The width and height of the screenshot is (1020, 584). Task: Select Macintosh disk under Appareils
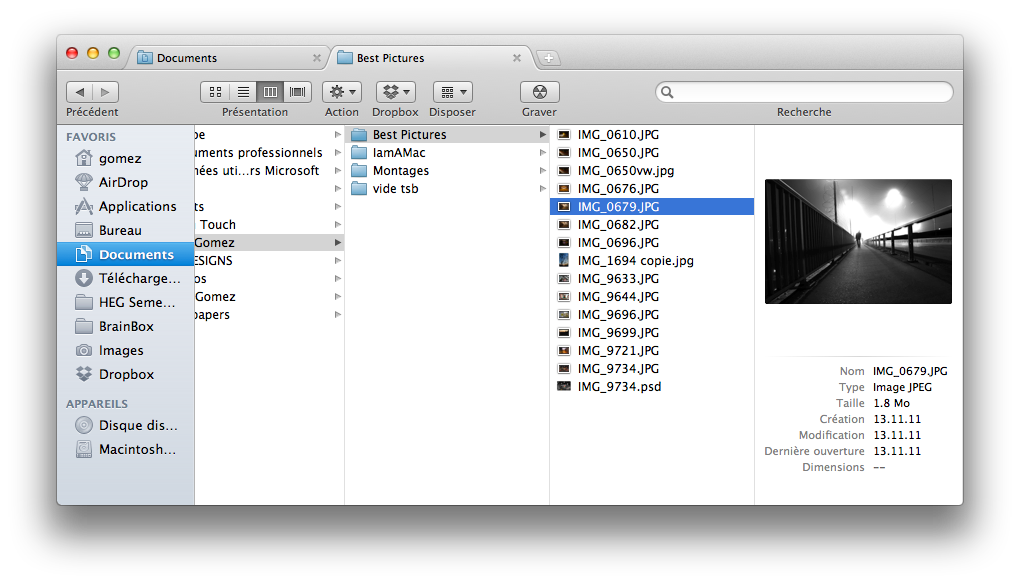(x=136, y=449)
